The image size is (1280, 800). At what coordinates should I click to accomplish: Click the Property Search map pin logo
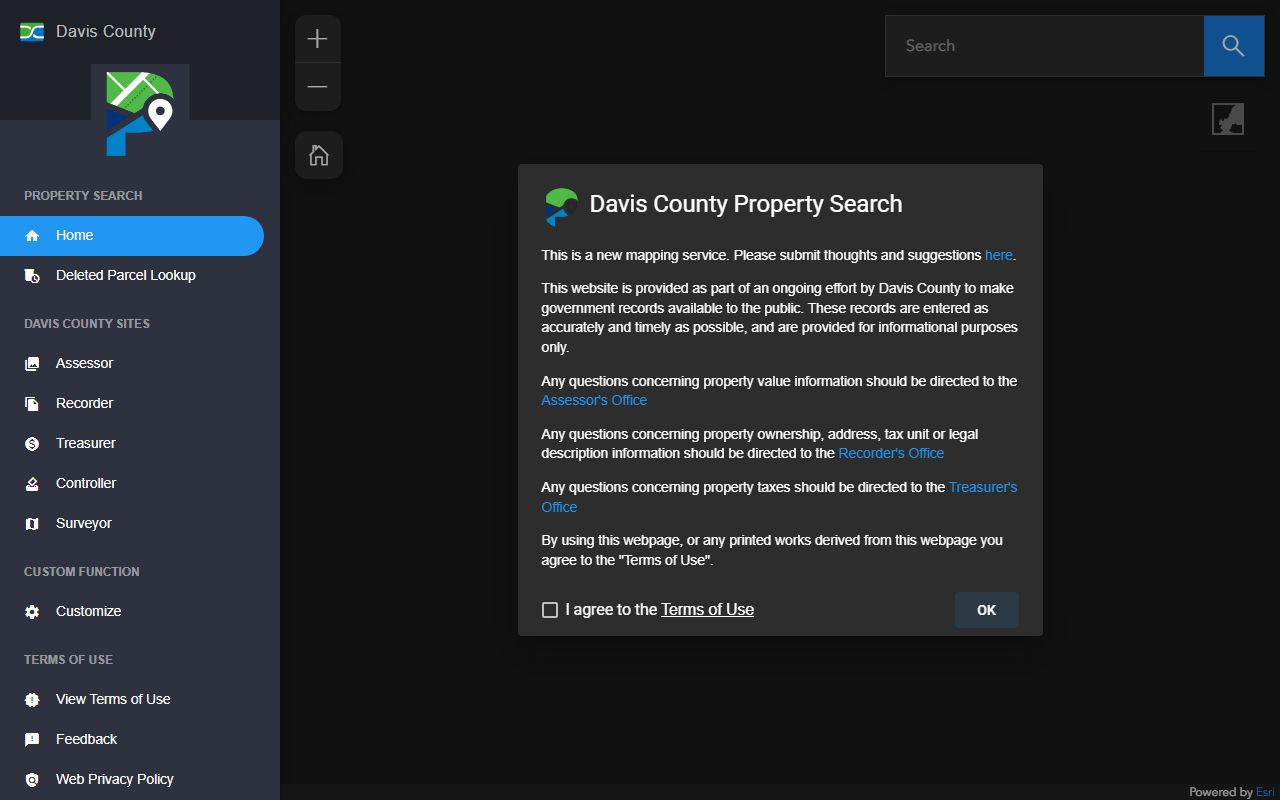[x=140, y=113]
